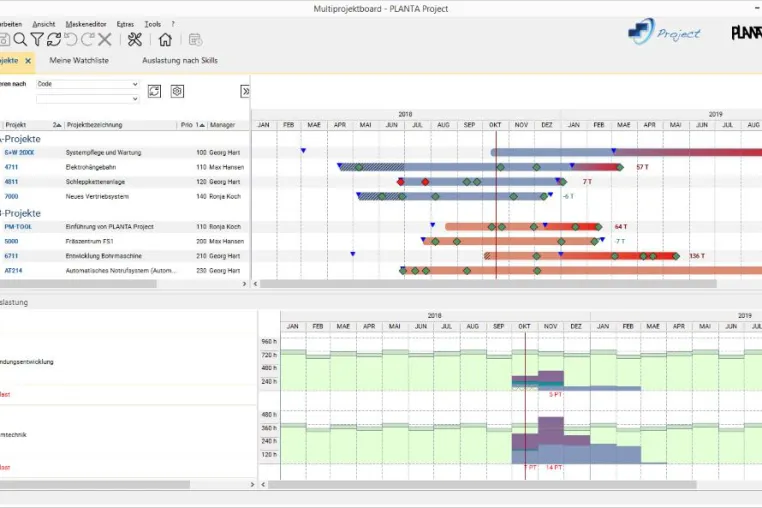Image resolution: width=762 pixels, height=508 pixels.
Task: Click blue triangle marker in S+W 20XX row near MAE
Action: (x=303, y=151)
